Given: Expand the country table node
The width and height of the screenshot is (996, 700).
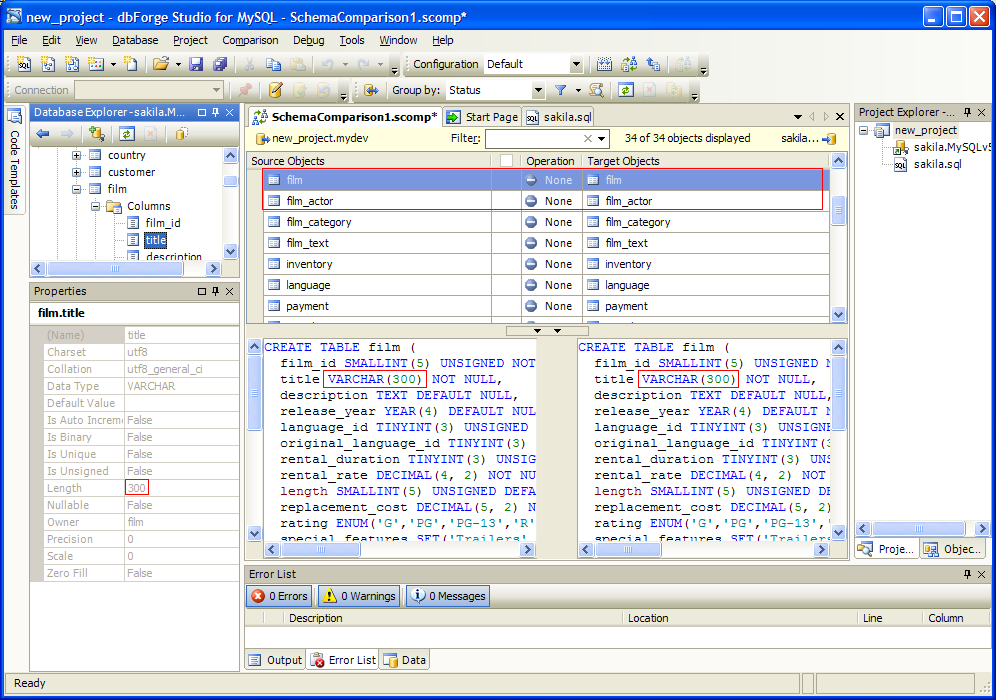Looking at the screenshot, I should point(76,155).
